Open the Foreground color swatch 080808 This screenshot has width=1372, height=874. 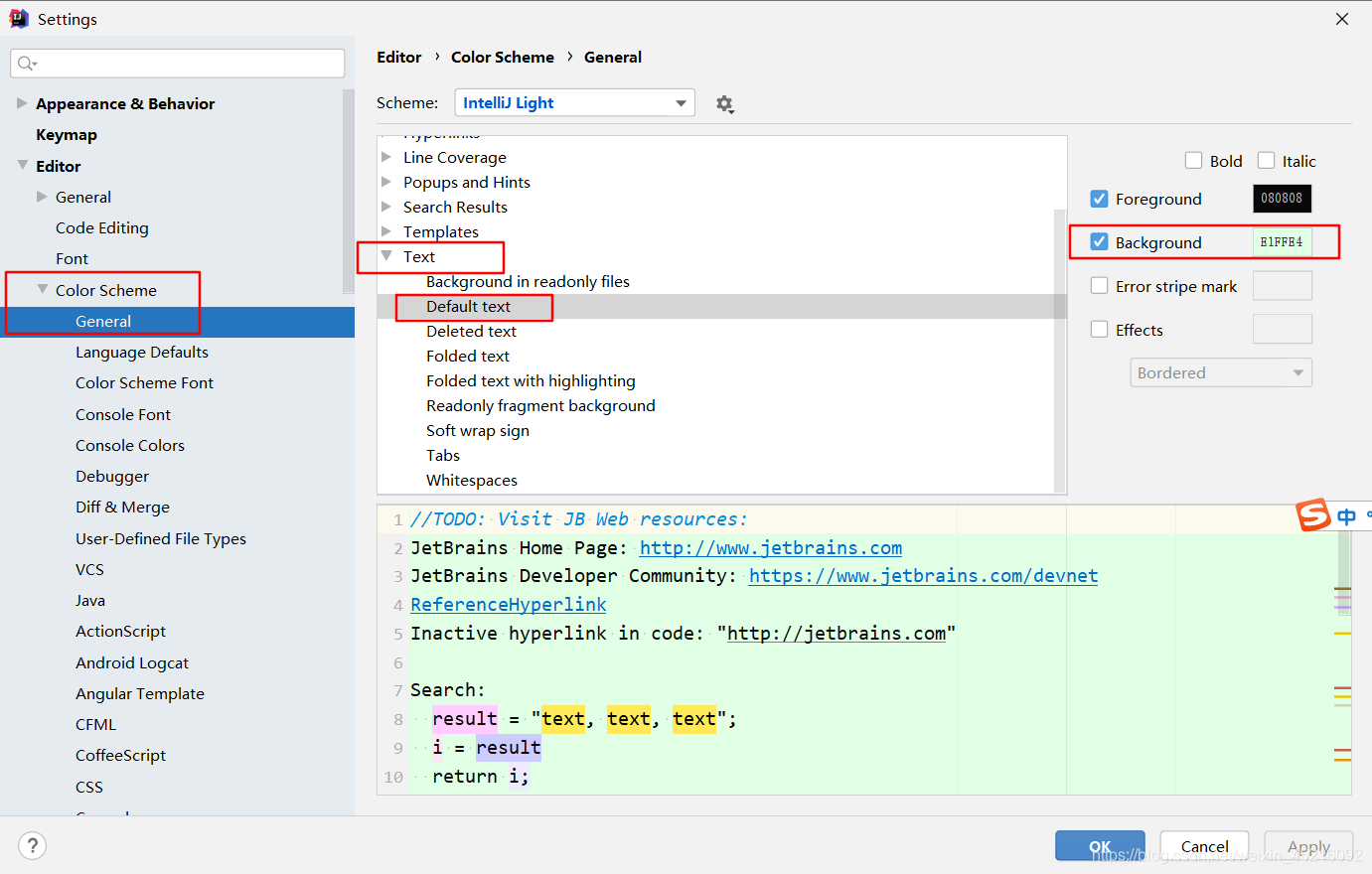coord(1282,199)
